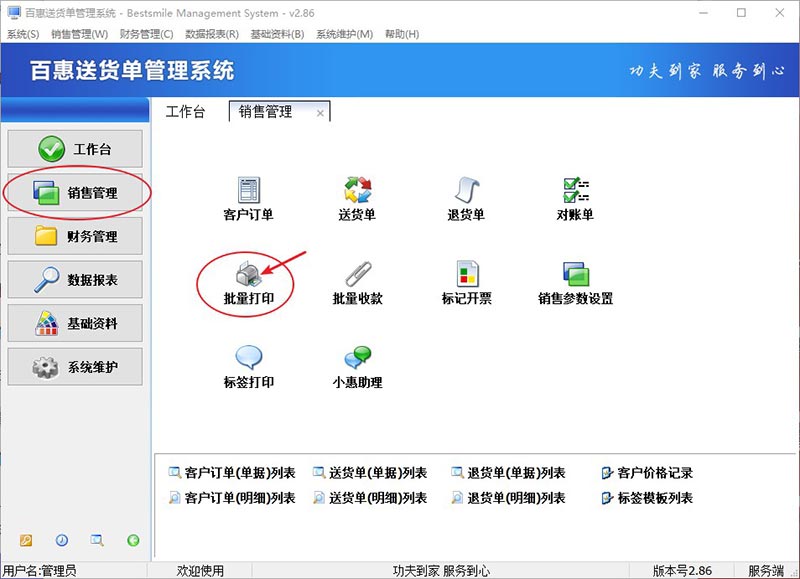Open the 标记开票 icon

point(467,274)
